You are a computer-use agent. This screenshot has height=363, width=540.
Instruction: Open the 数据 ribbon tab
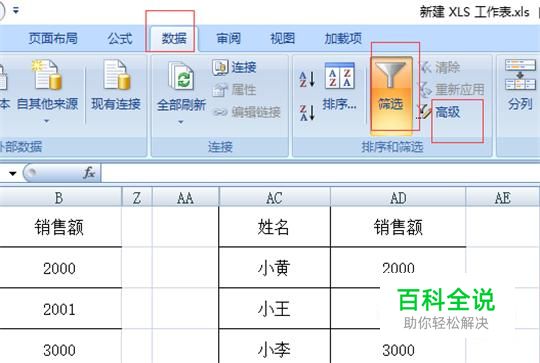(x=174, y=39)
